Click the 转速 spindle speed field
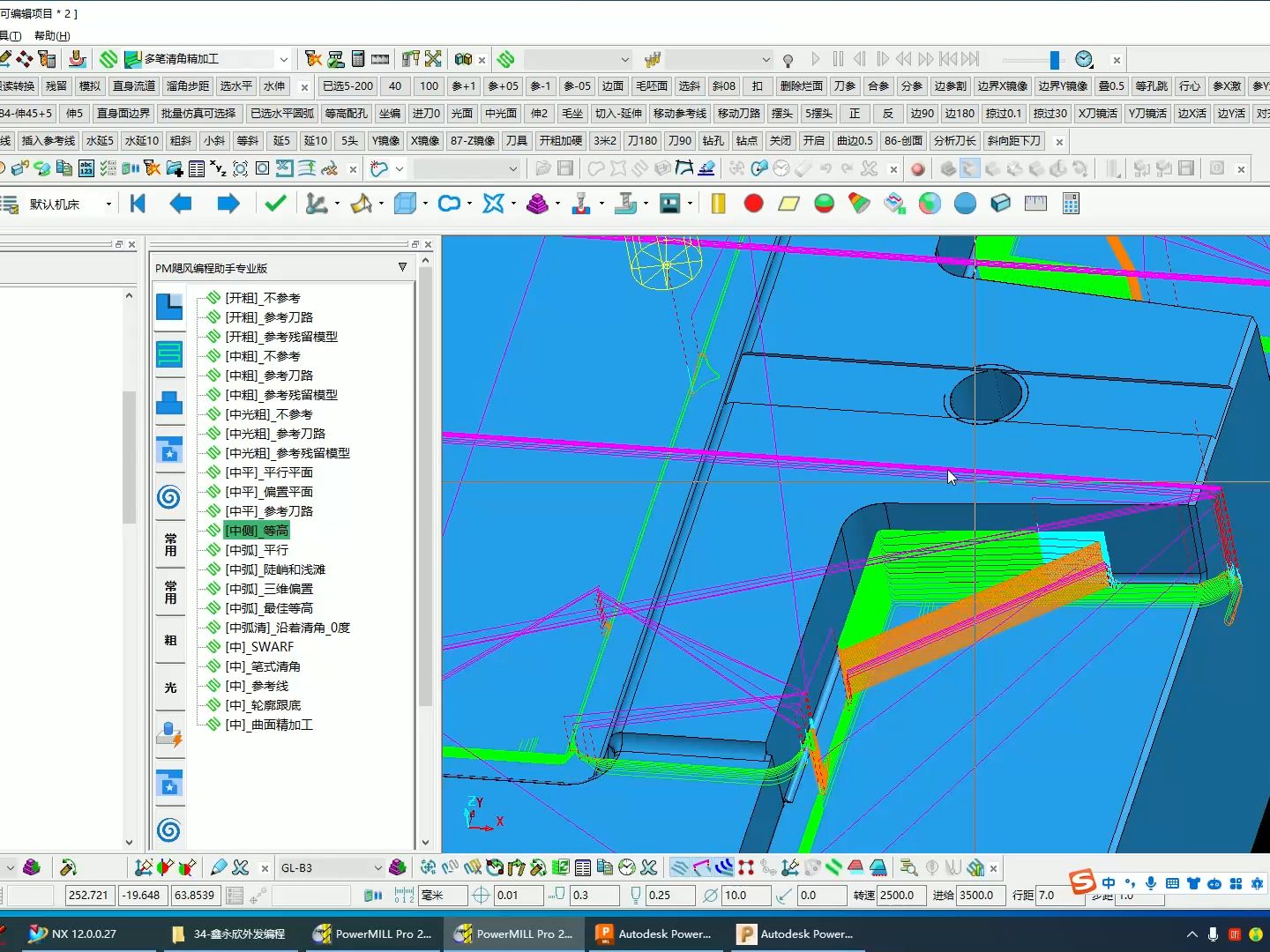 point(902,895)
